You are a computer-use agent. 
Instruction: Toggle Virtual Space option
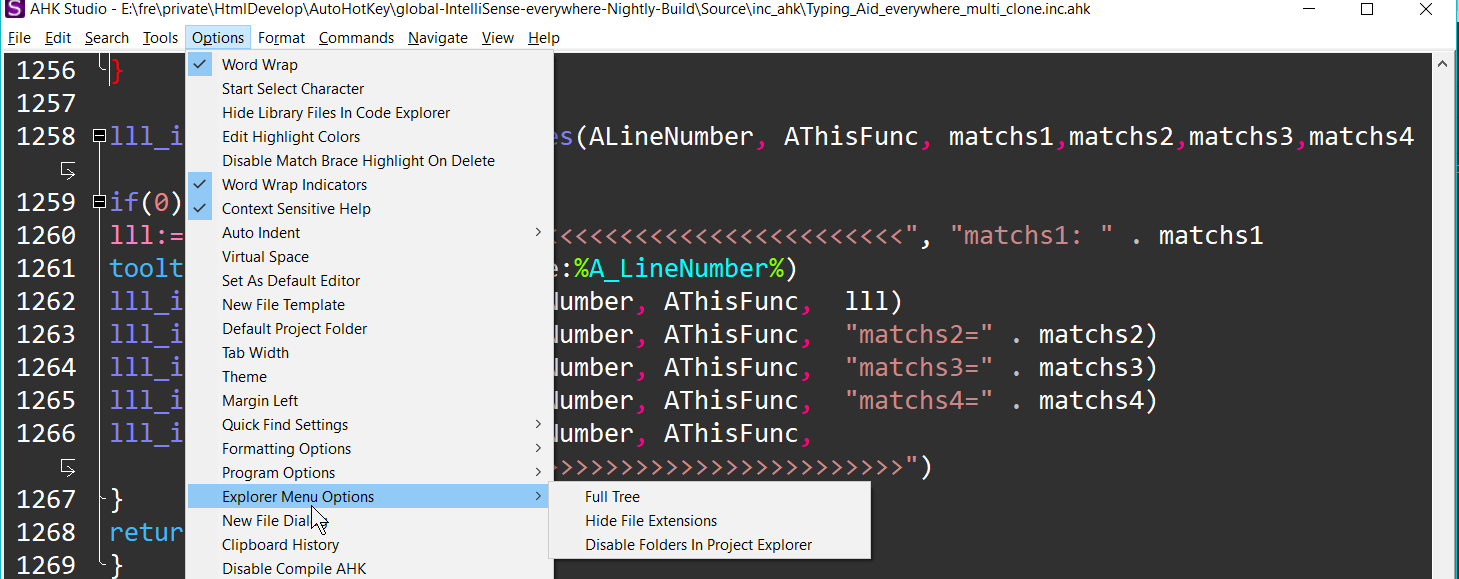370,257
